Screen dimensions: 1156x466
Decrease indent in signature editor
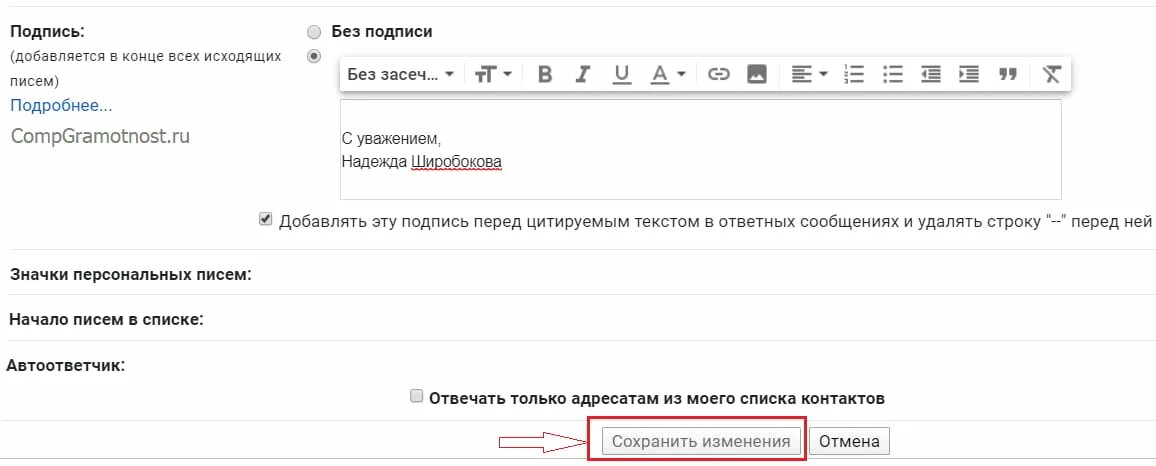point(931,74)
